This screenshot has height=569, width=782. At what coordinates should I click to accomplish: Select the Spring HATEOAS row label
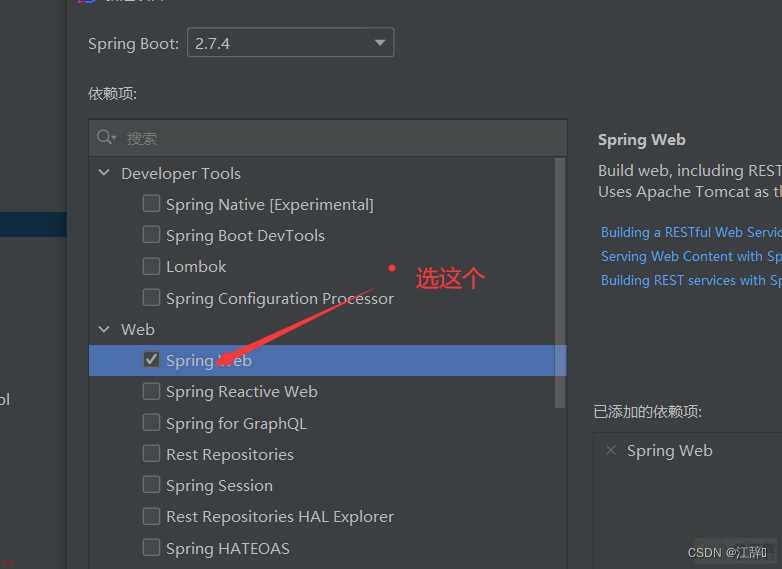pyautogui.click(x=227, y=549)
